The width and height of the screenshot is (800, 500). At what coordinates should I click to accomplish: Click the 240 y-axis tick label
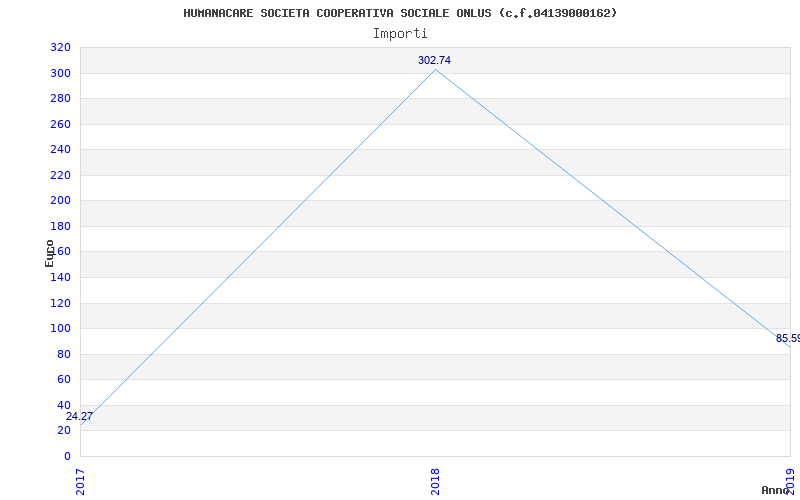tap(60, 149)
